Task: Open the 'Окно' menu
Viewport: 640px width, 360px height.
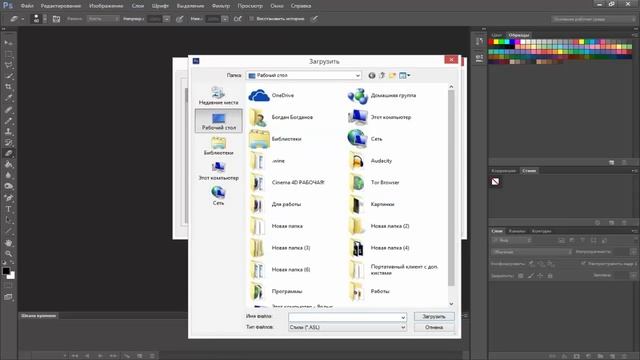Action: [x=277, y=6]
